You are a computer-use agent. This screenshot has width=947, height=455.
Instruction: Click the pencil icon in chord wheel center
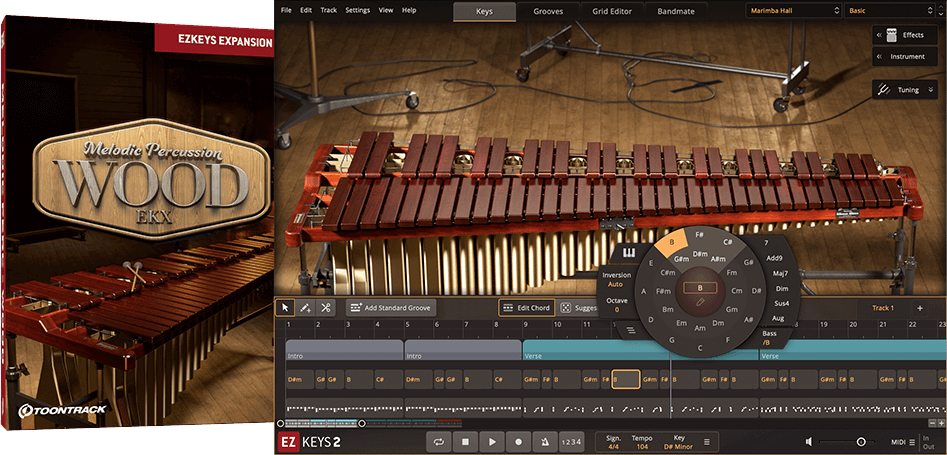point(700,301)
